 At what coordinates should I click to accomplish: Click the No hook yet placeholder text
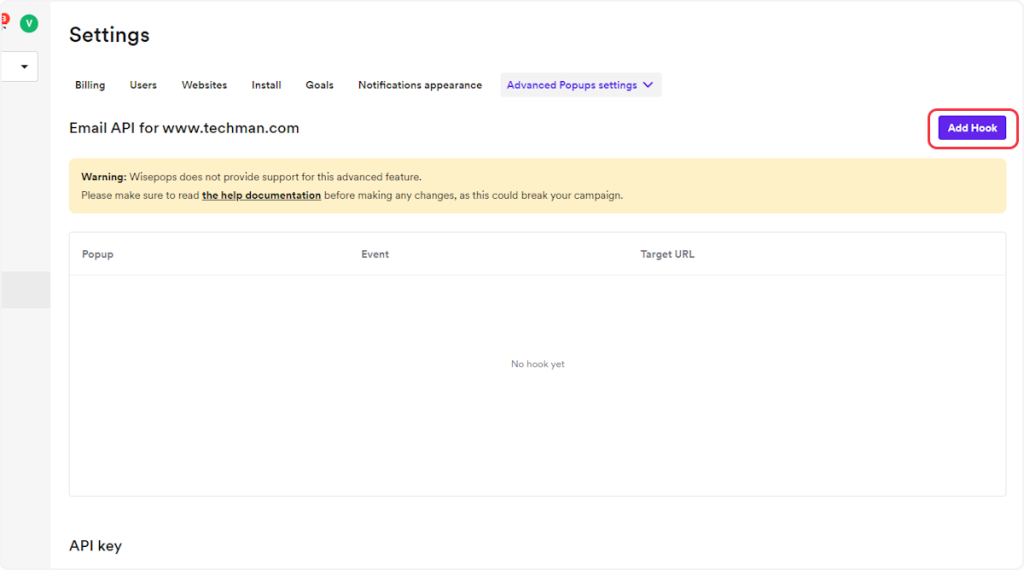(537, 364)
